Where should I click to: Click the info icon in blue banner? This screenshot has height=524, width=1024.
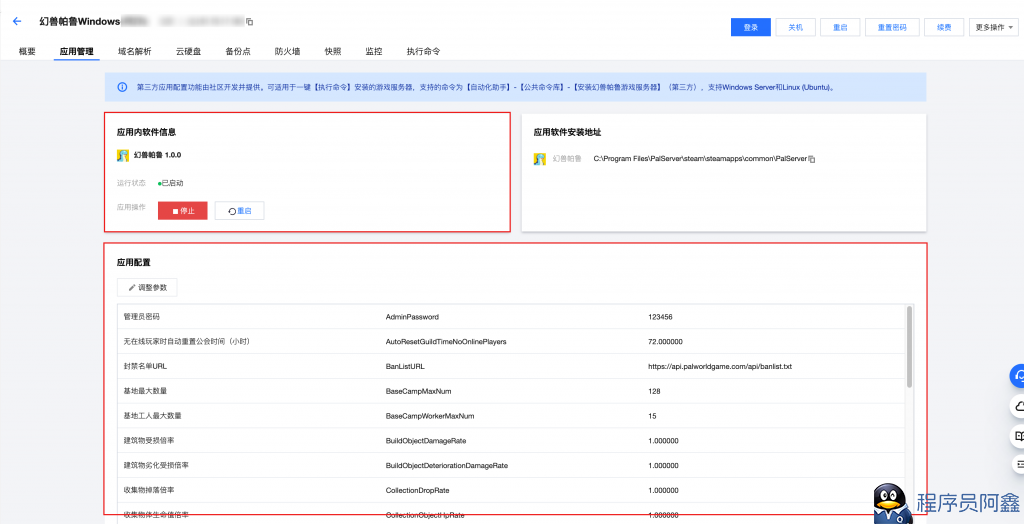[x=122, y=87]
